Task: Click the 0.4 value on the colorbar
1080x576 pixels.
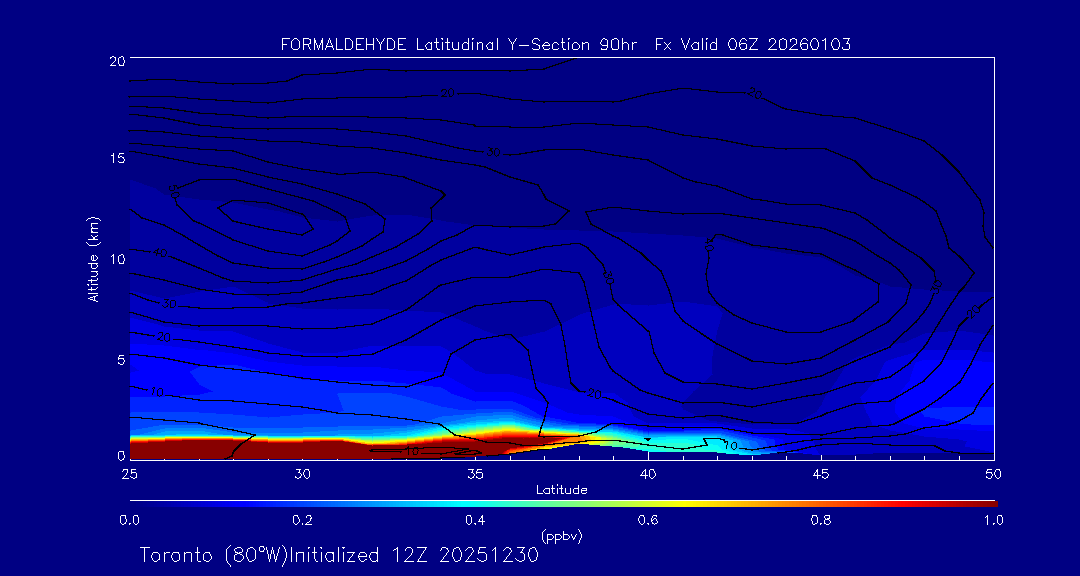Action: (x=475, y=520)
